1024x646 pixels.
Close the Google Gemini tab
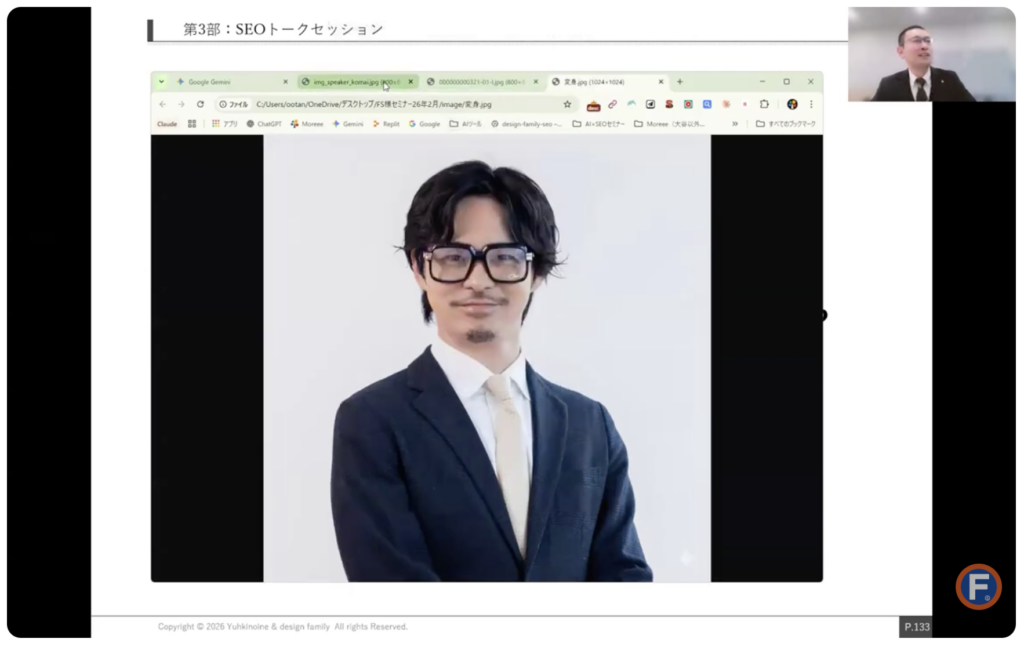pos(285,82)
